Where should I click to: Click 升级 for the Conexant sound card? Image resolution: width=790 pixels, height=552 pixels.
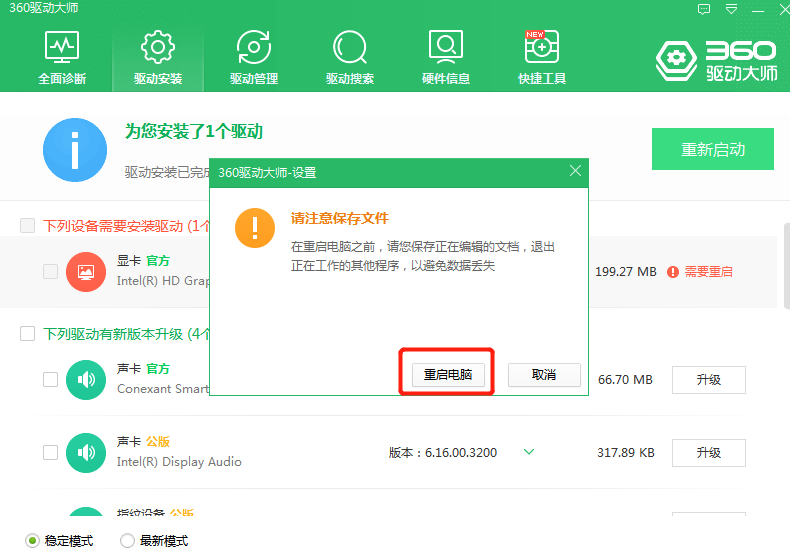pos(708,380)
